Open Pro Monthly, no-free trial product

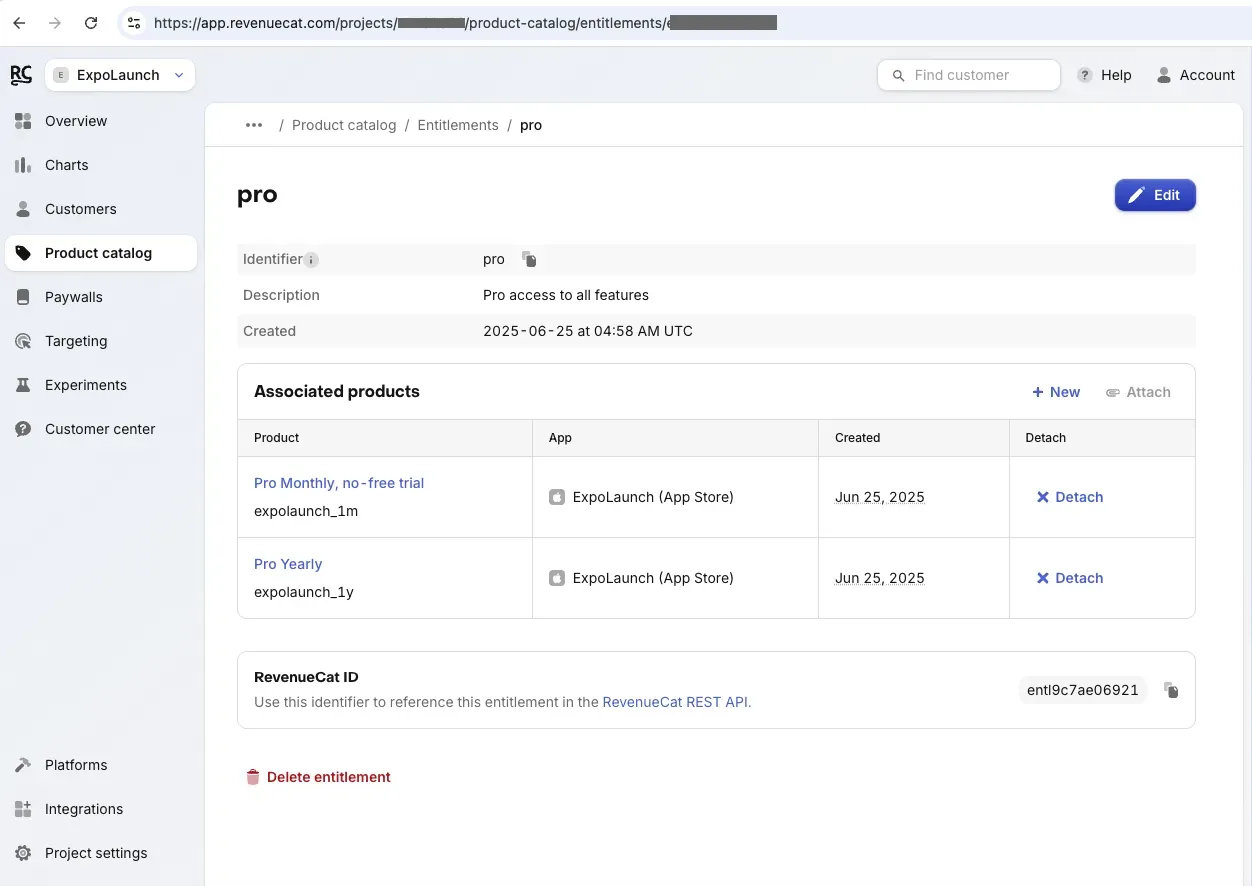pos(339,483)
